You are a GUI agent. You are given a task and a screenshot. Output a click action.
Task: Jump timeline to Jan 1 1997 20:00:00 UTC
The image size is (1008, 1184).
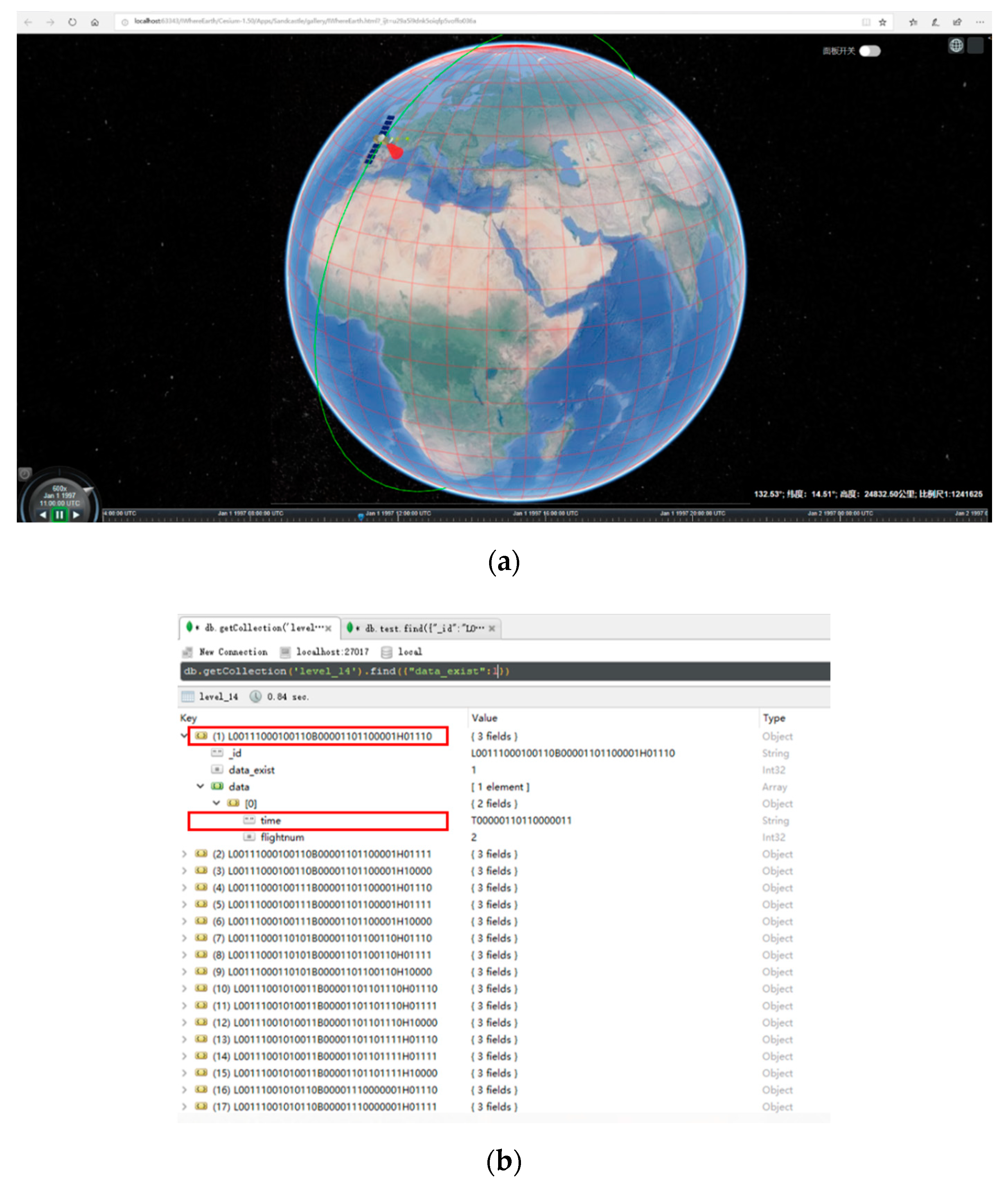pyautogui.click(x=692, y=514)
